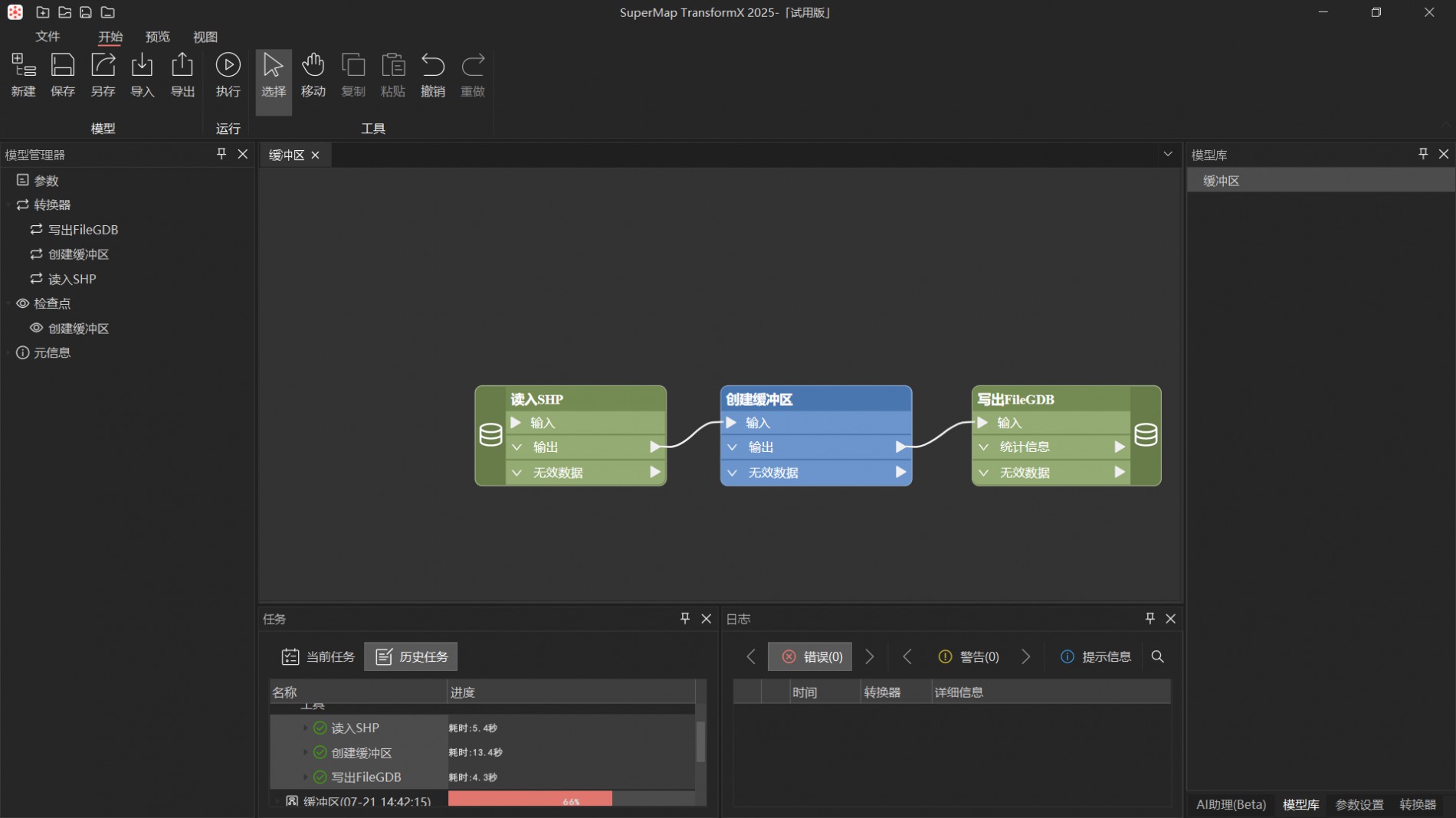Open the 文件 menu
Viewport: 1456px width, 818px height.
[x=48, y=36]
